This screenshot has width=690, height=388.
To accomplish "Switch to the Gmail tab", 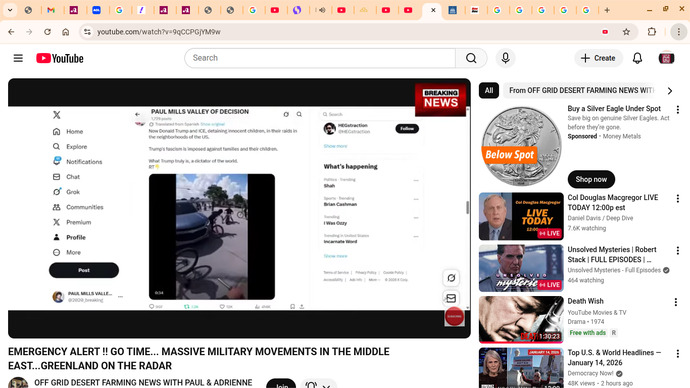I will pos(51,10).
